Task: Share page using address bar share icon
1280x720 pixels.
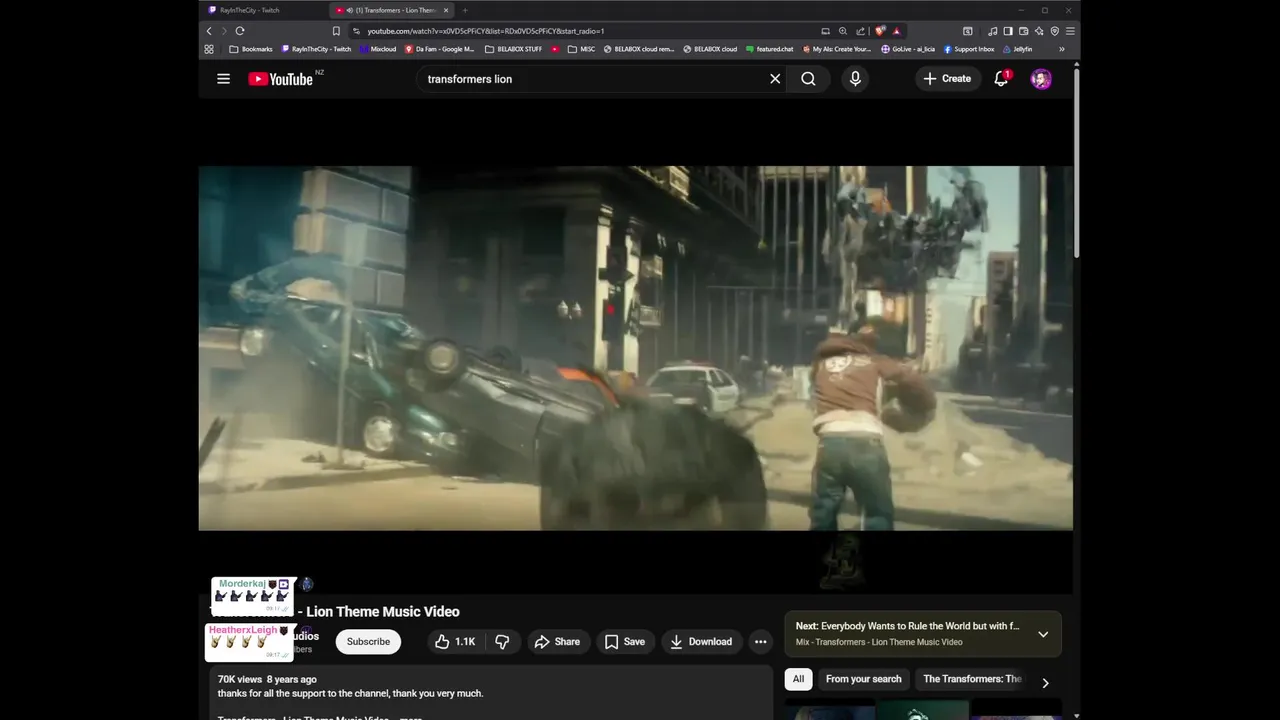Action: pyautogui.click(x=860, y=31)
